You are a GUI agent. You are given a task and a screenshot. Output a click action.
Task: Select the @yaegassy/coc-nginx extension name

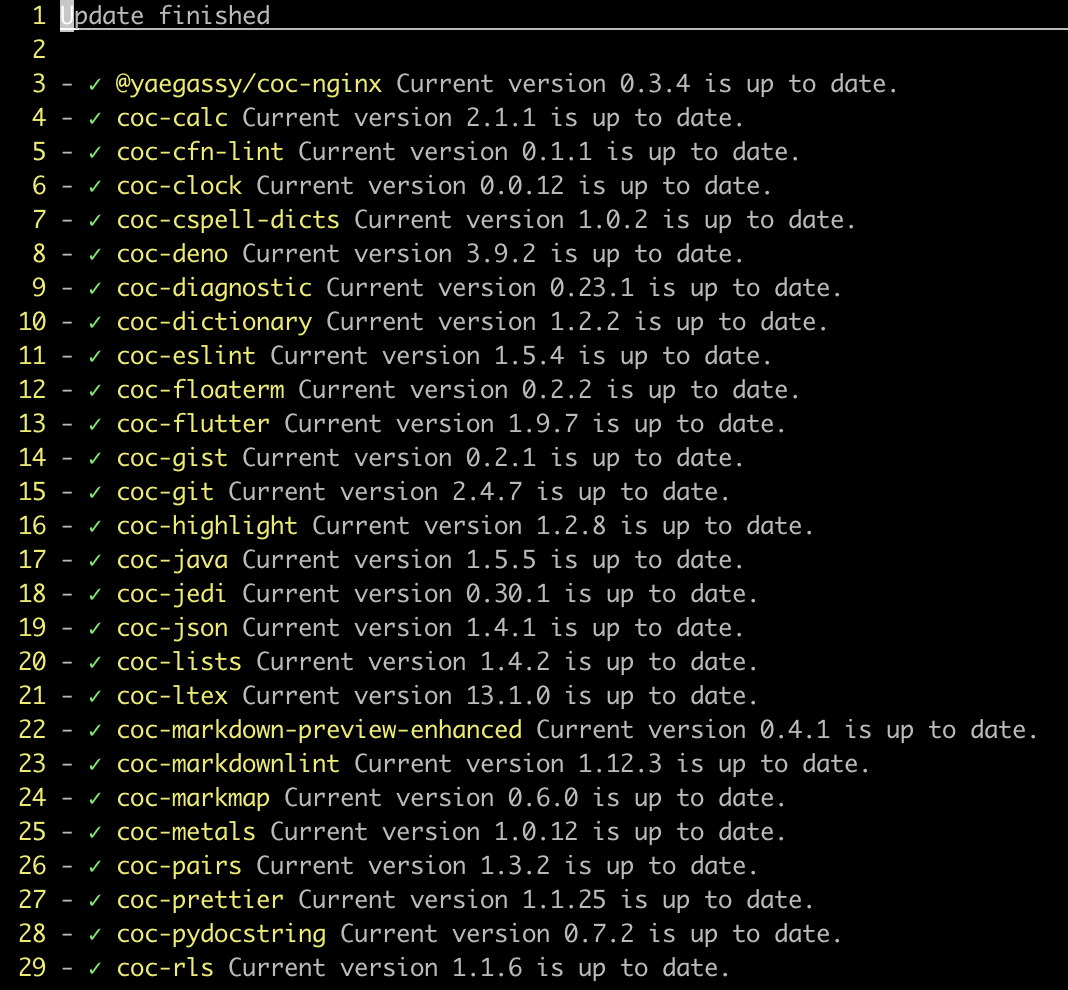click(249, 84)
